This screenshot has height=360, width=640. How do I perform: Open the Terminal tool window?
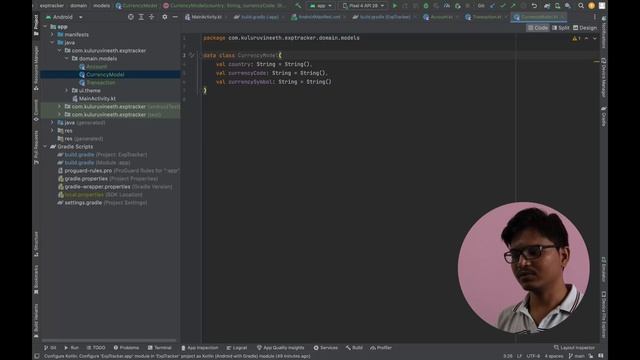click(160, 348)
